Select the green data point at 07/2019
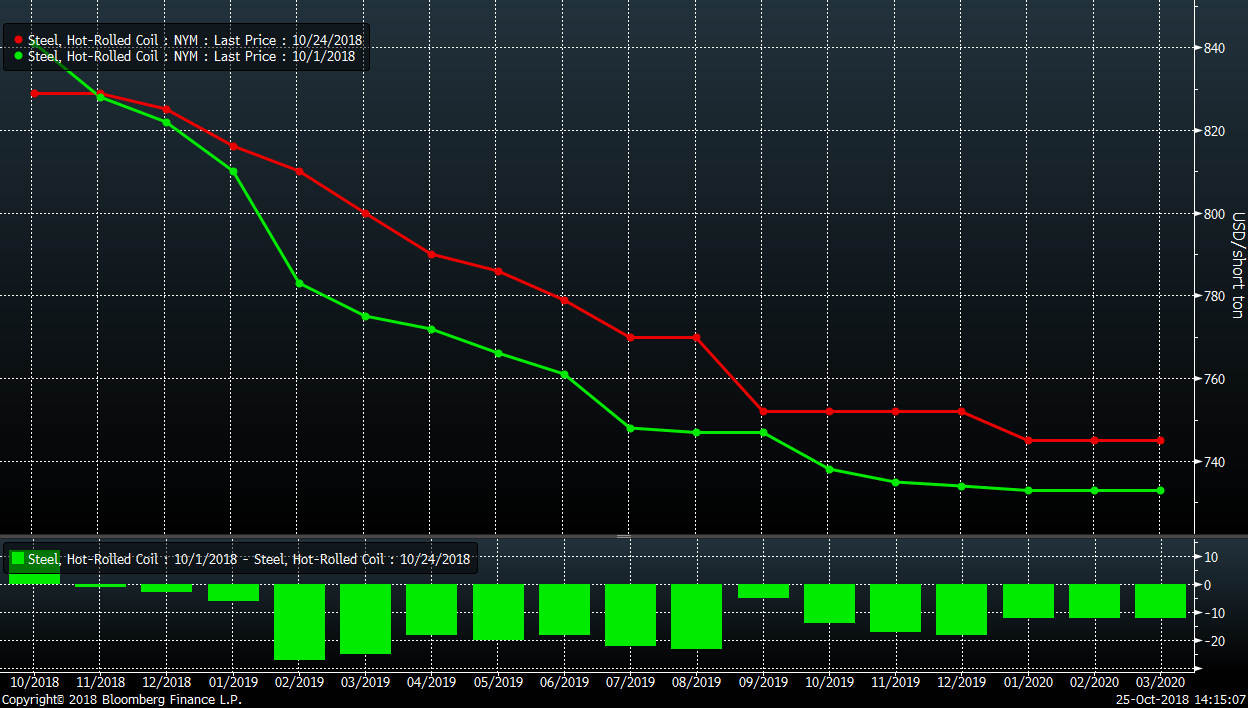 click(631, 428)
